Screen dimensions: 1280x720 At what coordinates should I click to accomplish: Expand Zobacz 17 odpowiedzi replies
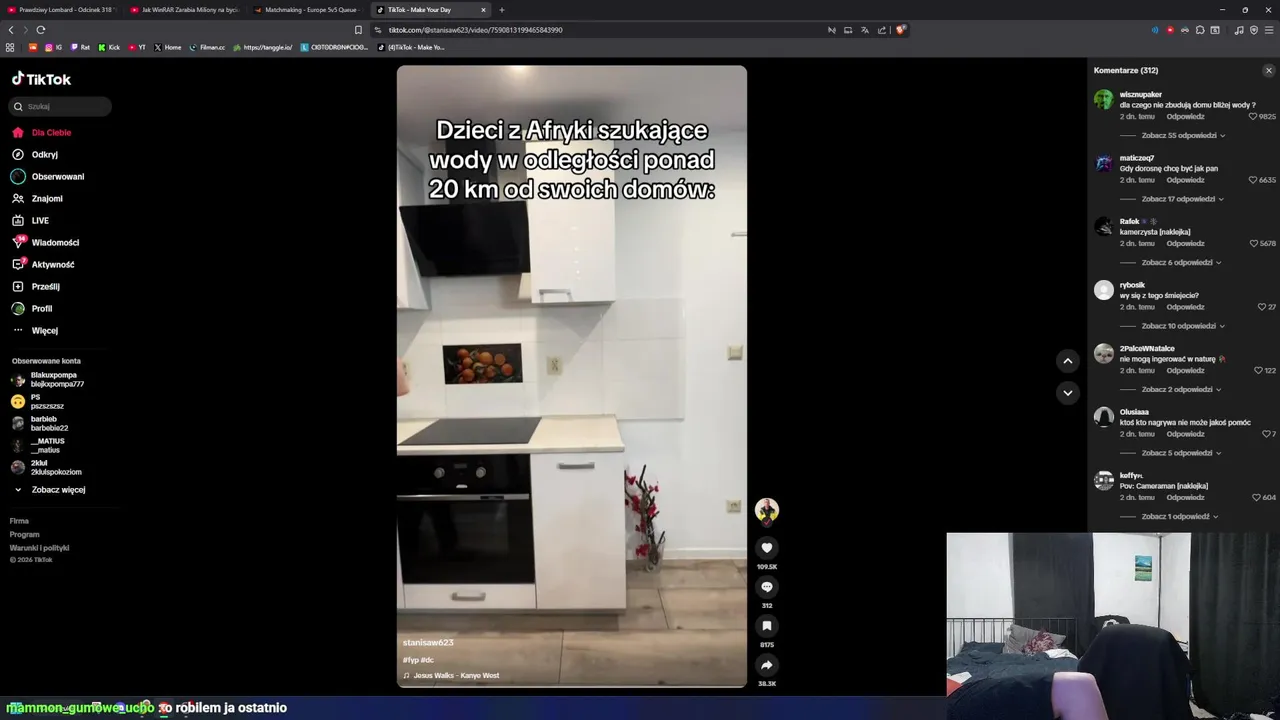(x=1183, y=199)
